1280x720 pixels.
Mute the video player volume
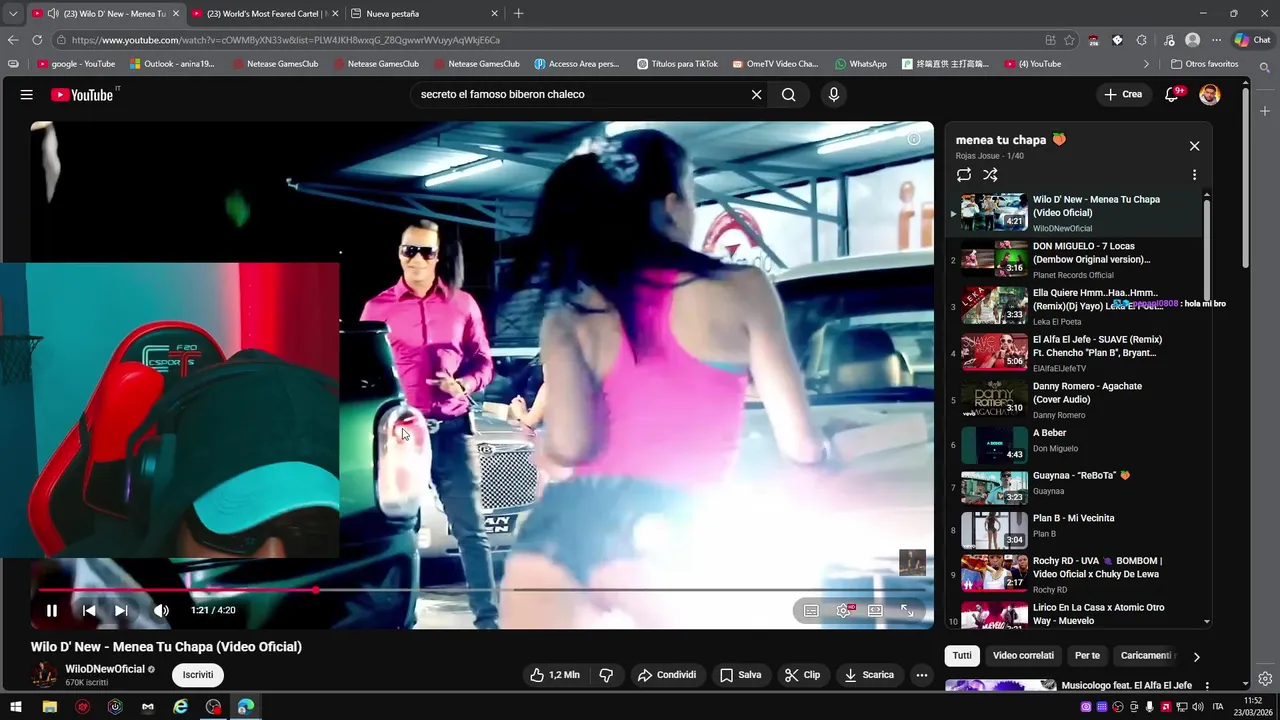coord(161,610)
